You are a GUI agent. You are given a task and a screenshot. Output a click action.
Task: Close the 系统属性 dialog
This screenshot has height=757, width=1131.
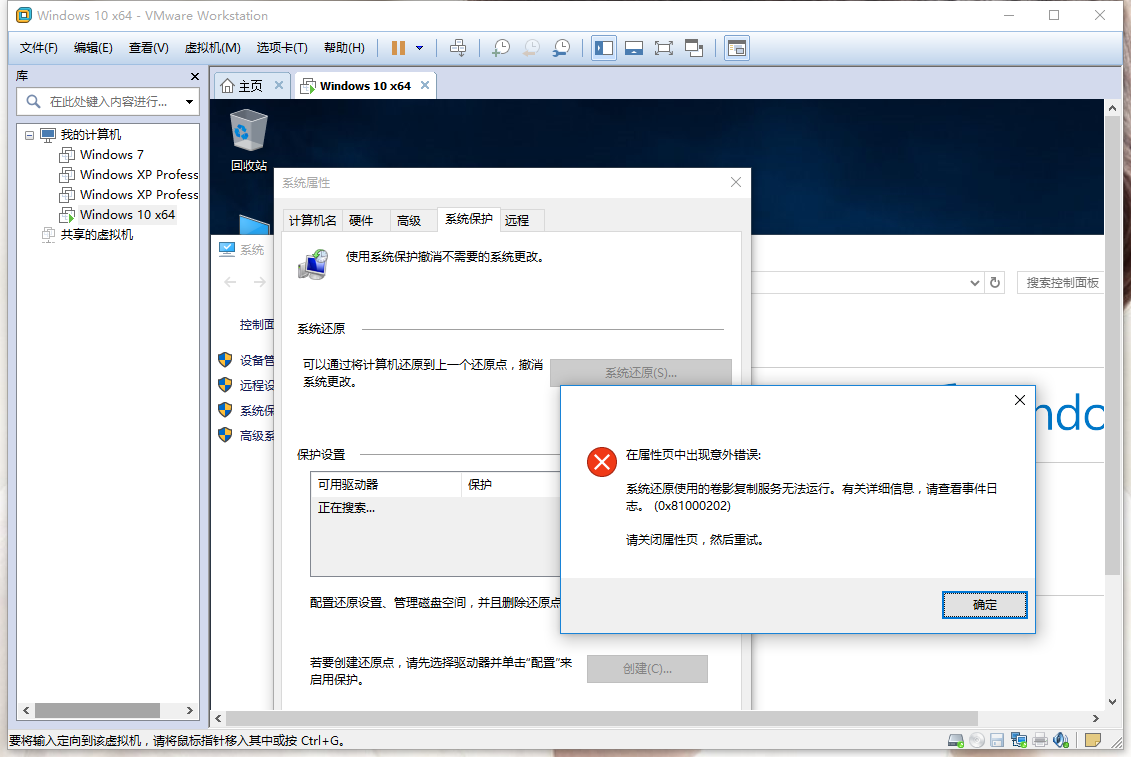[736, 182]
